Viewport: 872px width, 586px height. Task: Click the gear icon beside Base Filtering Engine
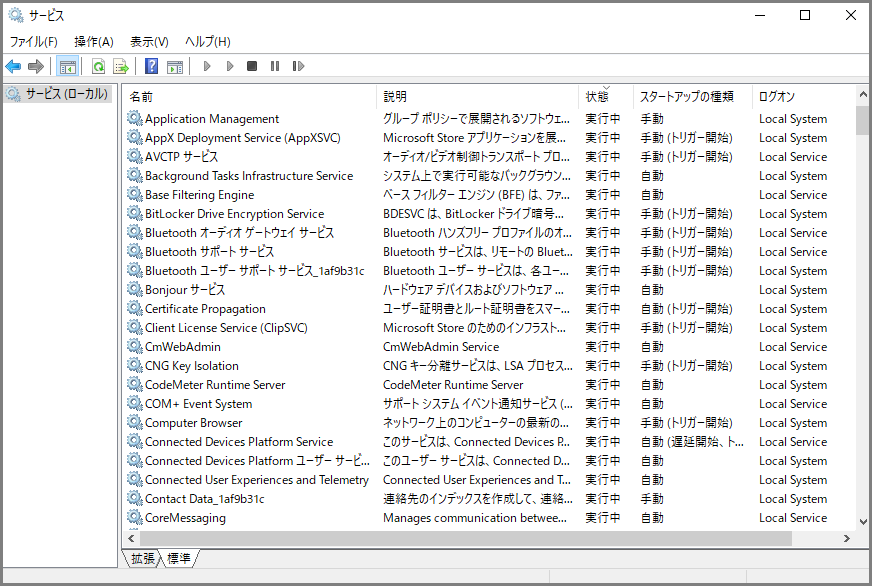coord(135,194)
